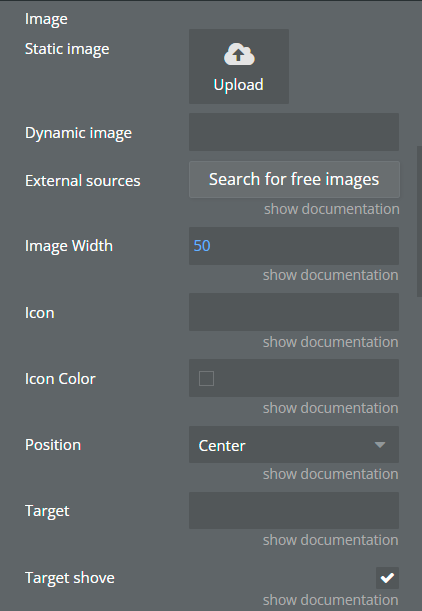Click the Image Width field showing 50
Screen dimensions: 422x611
pyautogui.click(x=294, y=246)
